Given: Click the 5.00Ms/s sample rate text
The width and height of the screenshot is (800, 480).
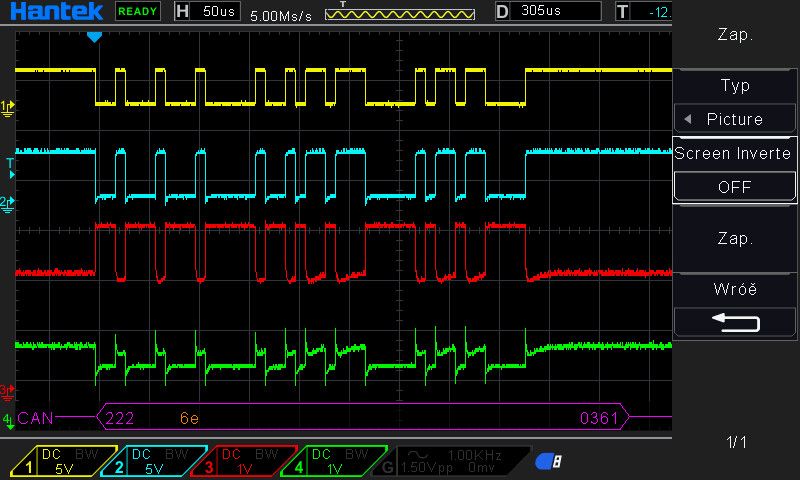Looking at the screenshot, I should [x=281, y=16].
